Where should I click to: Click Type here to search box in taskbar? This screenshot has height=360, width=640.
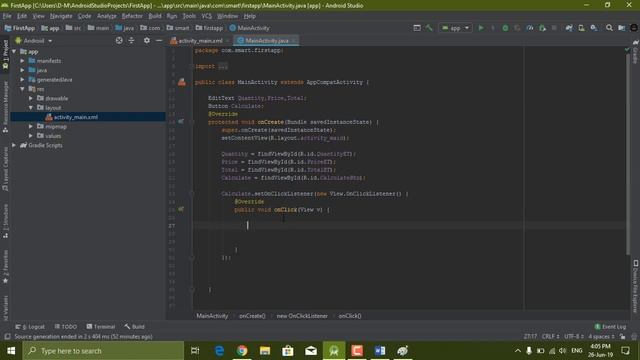tap(103, 351)
